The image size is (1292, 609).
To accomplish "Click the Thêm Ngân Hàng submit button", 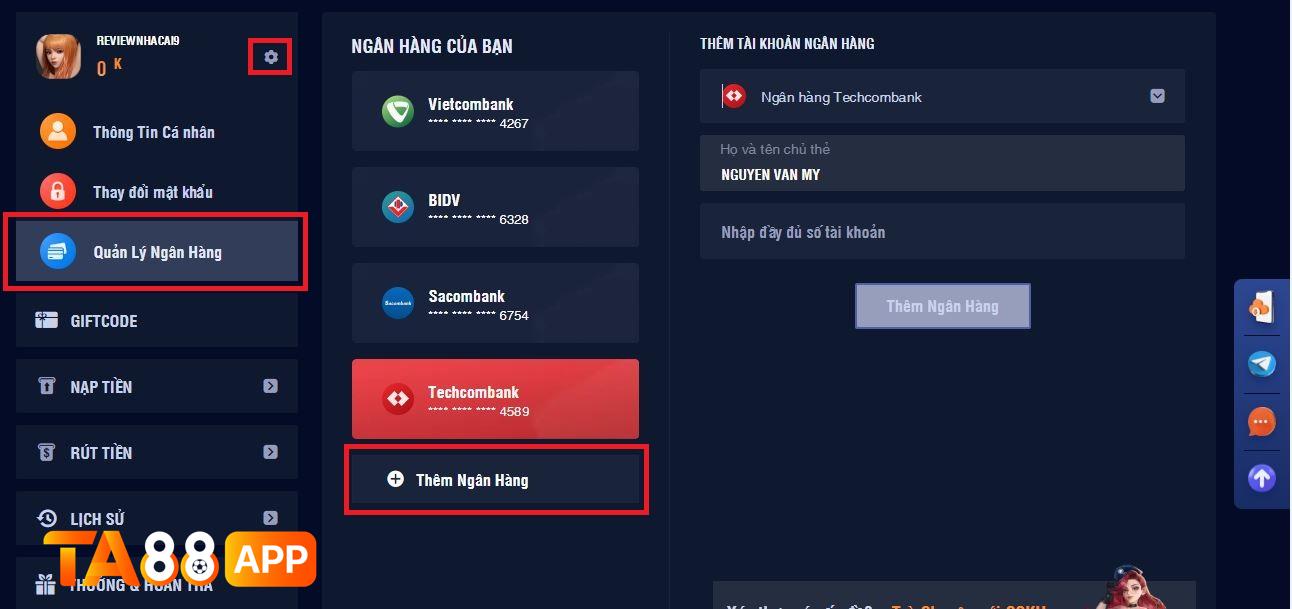I will coord(941,306).
